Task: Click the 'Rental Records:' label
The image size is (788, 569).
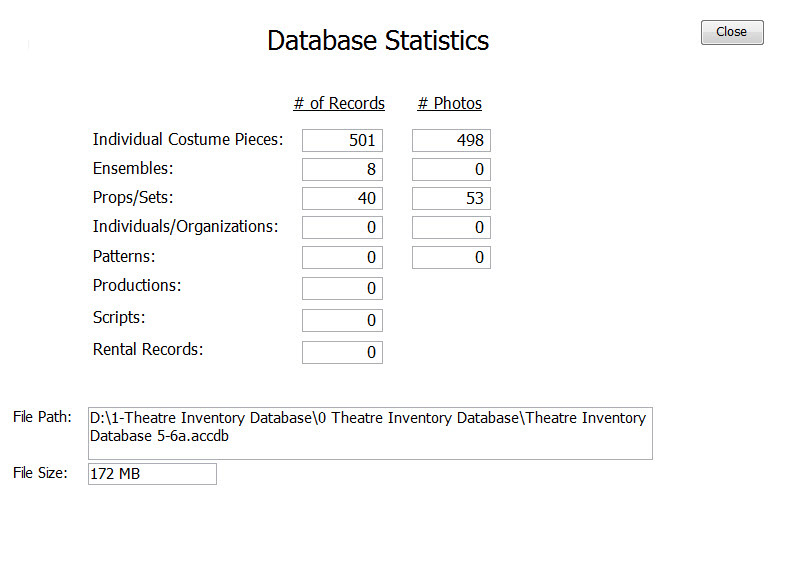Action: click(148, 349)
